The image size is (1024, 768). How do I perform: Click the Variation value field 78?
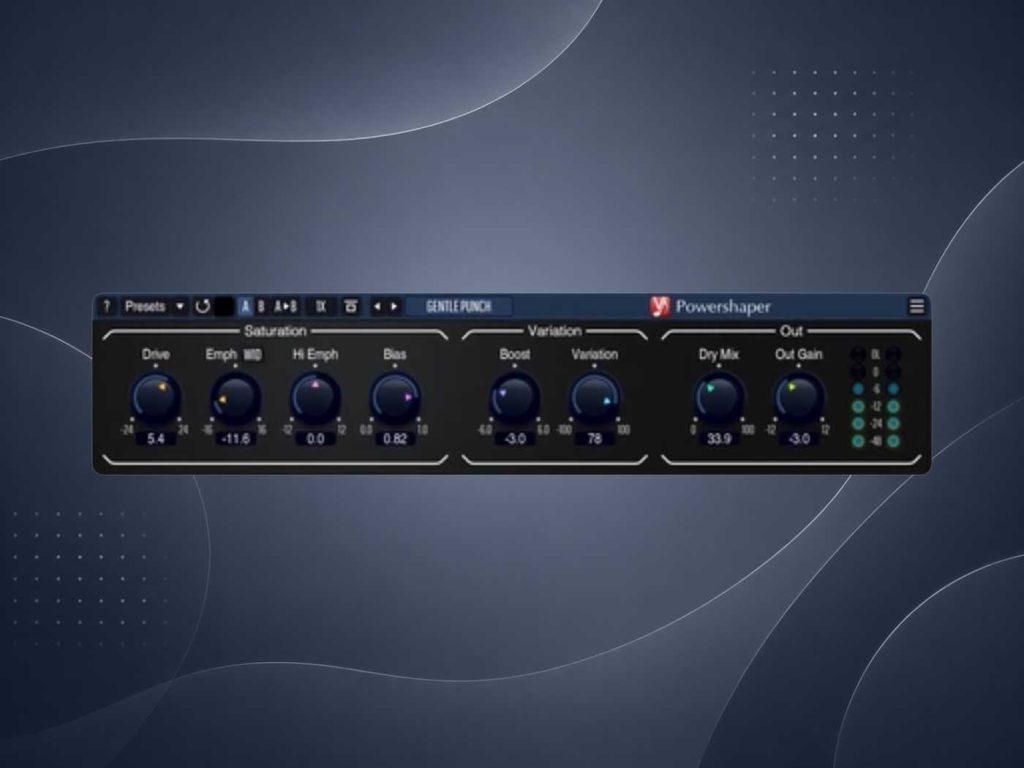(x=594, y=438)
